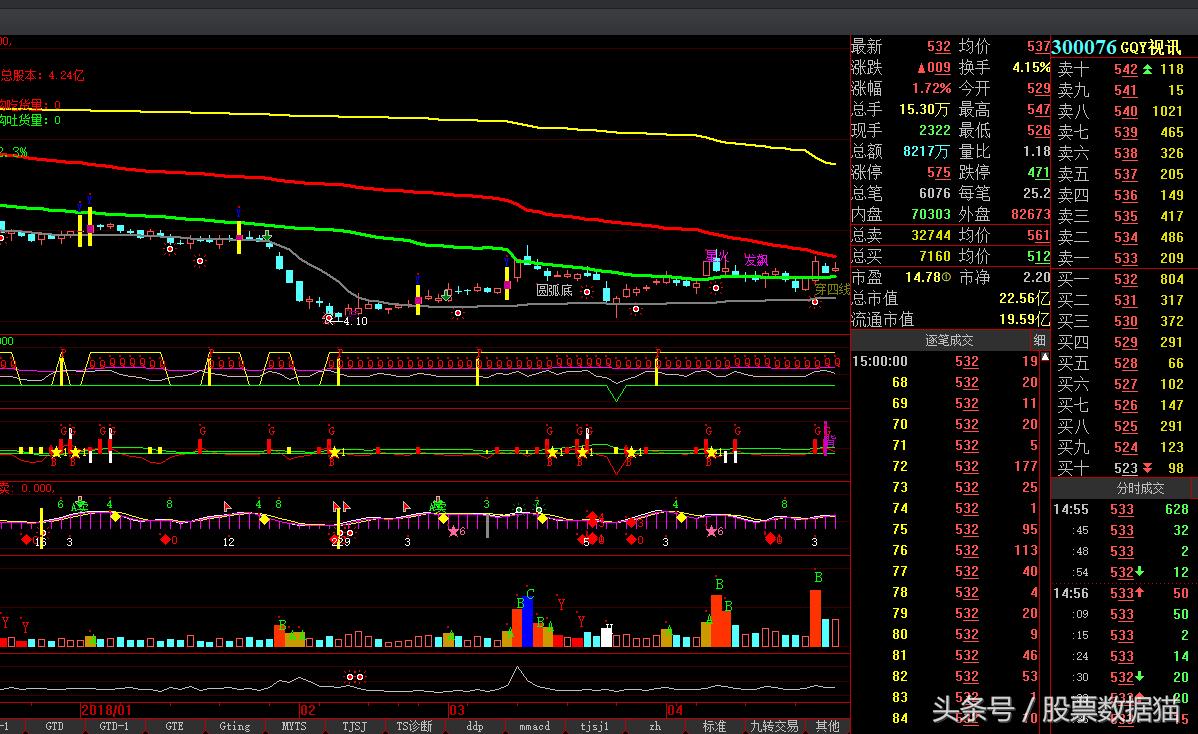Click the red up triangle next to 涨跌
This screenshot has height=734, width=1198.
tap(922, 68)
